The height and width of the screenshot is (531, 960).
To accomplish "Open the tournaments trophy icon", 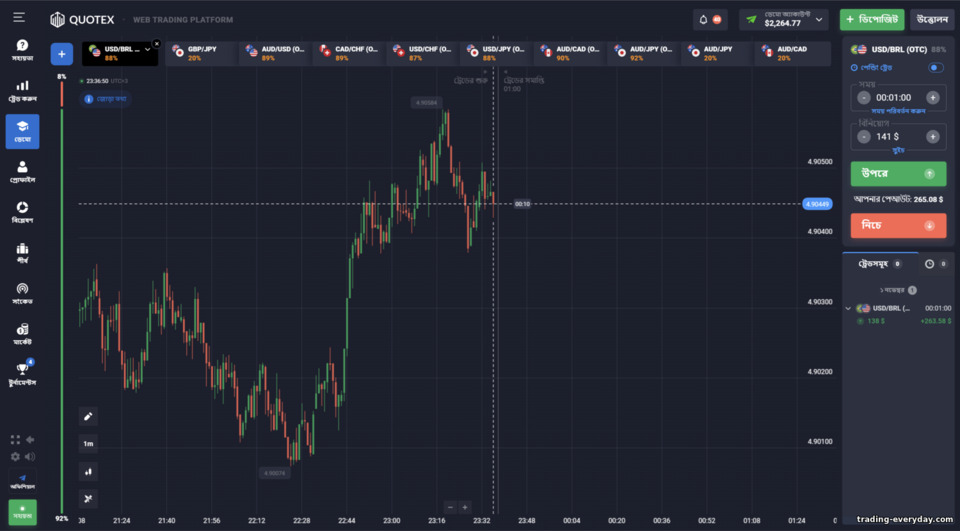I will click(22, 373).
